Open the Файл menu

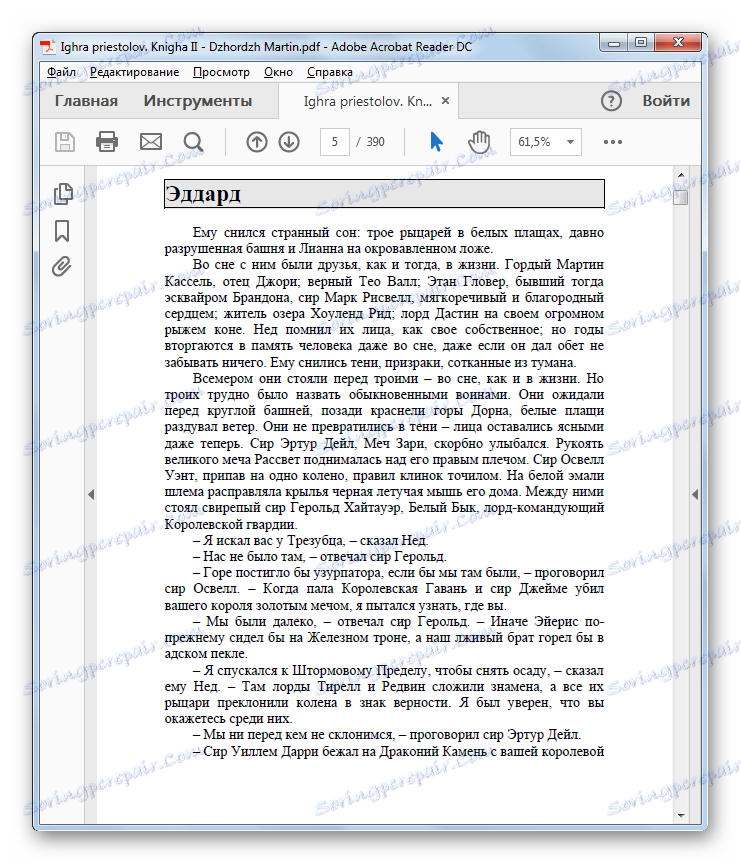(61, 72)
